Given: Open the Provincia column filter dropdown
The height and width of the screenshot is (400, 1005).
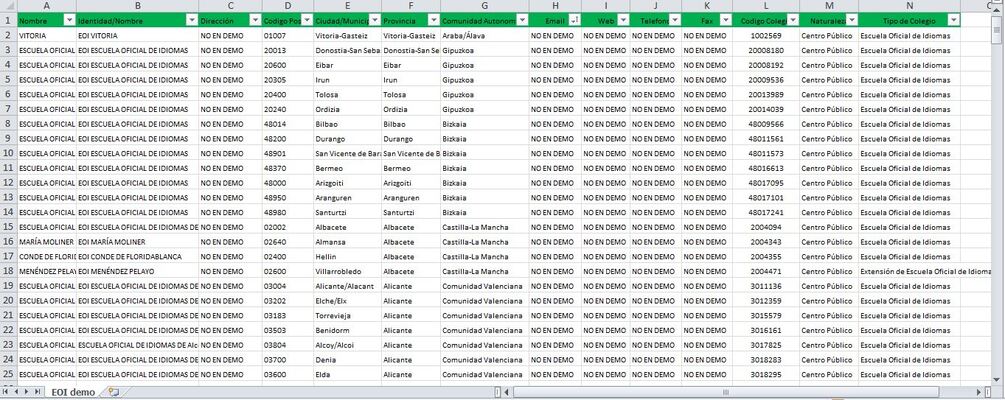Looking at the screenshot, I should tap(434, 21).
